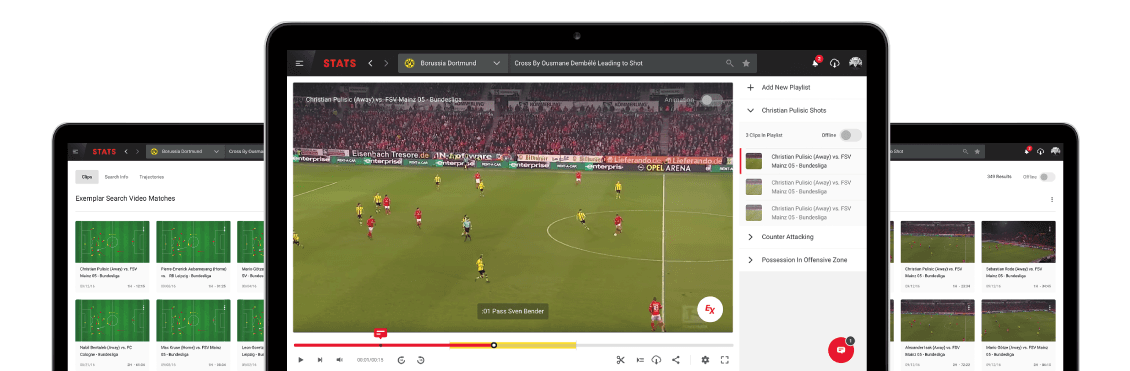Open the Sebastian Rode video thumbnail on right tablet

[x=1018, y=242]
